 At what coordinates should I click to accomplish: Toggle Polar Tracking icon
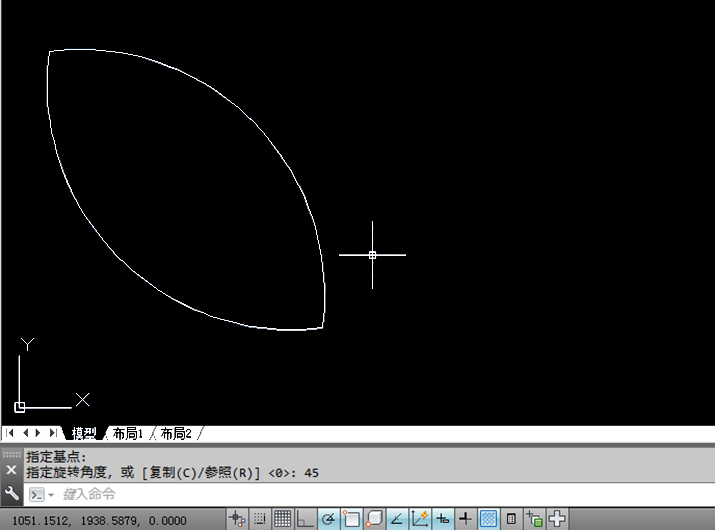[x=328, y=519]
